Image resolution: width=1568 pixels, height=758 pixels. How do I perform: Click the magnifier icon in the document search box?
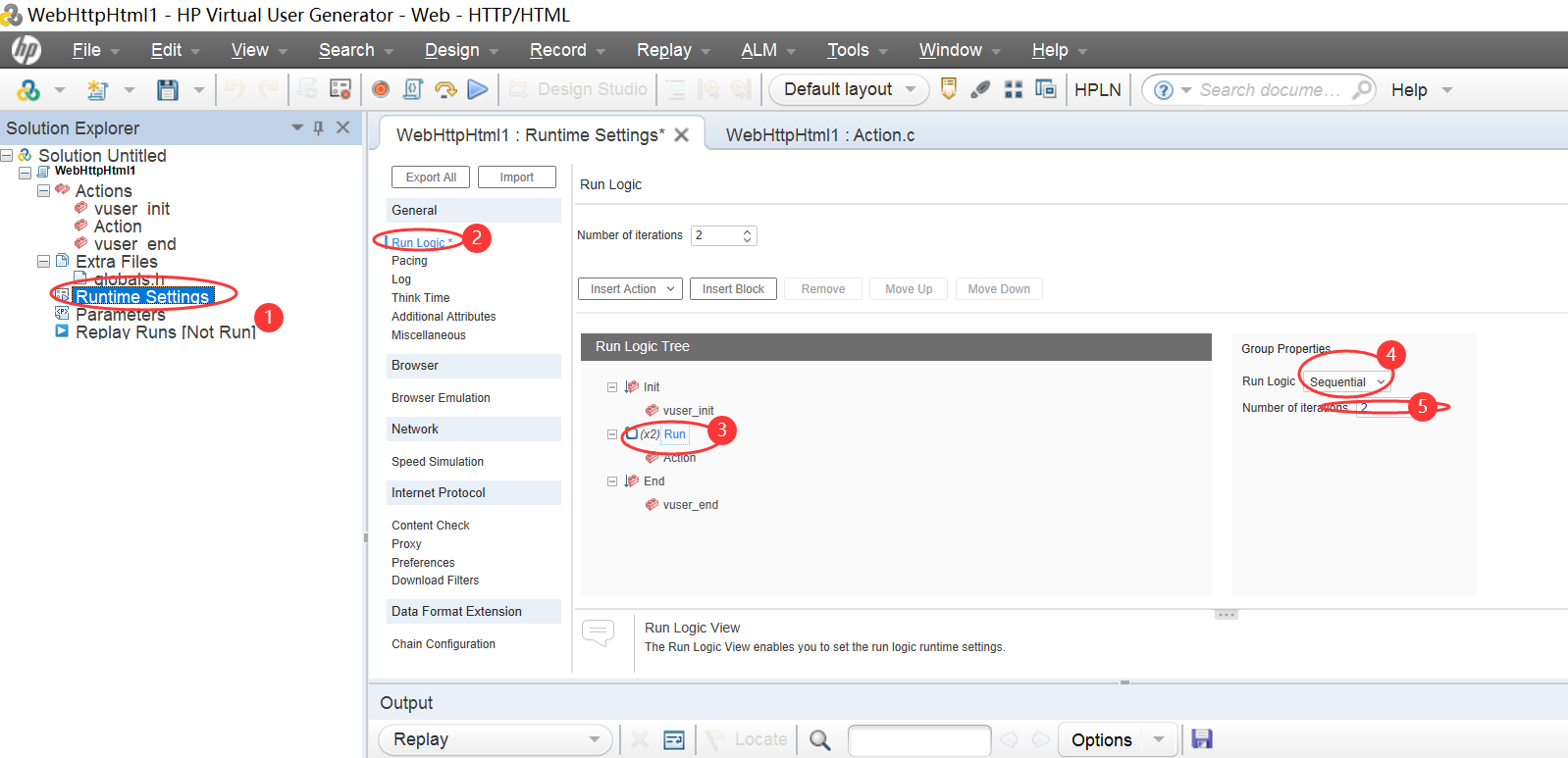[x=1362, y=90]
